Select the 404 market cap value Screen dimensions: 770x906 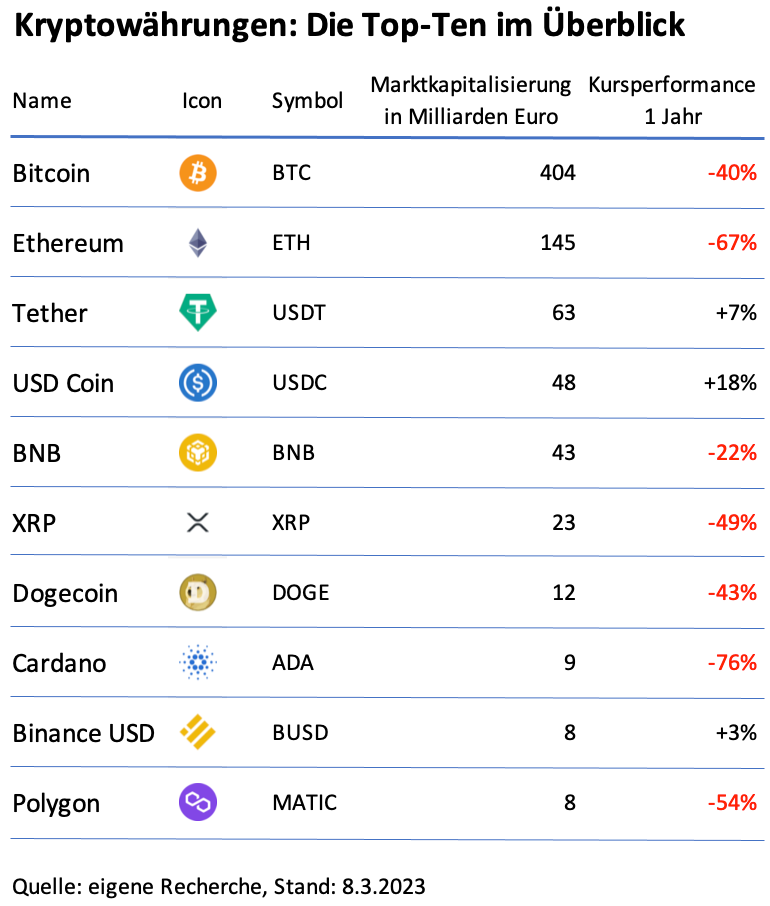(557, 173)
